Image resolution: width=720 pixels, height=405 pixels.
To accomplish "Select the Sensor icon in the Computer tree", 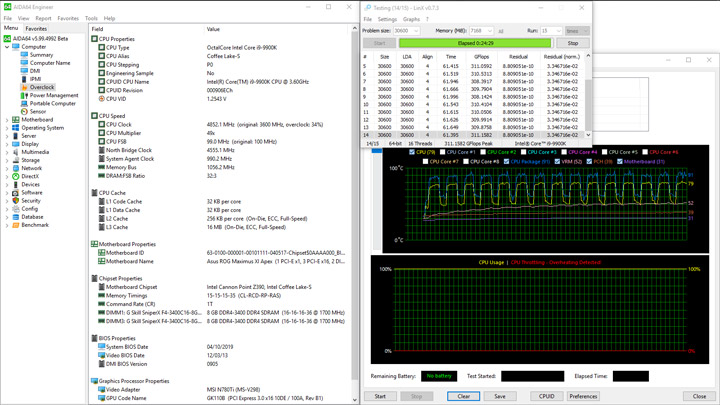I will [x=25, y=111].
